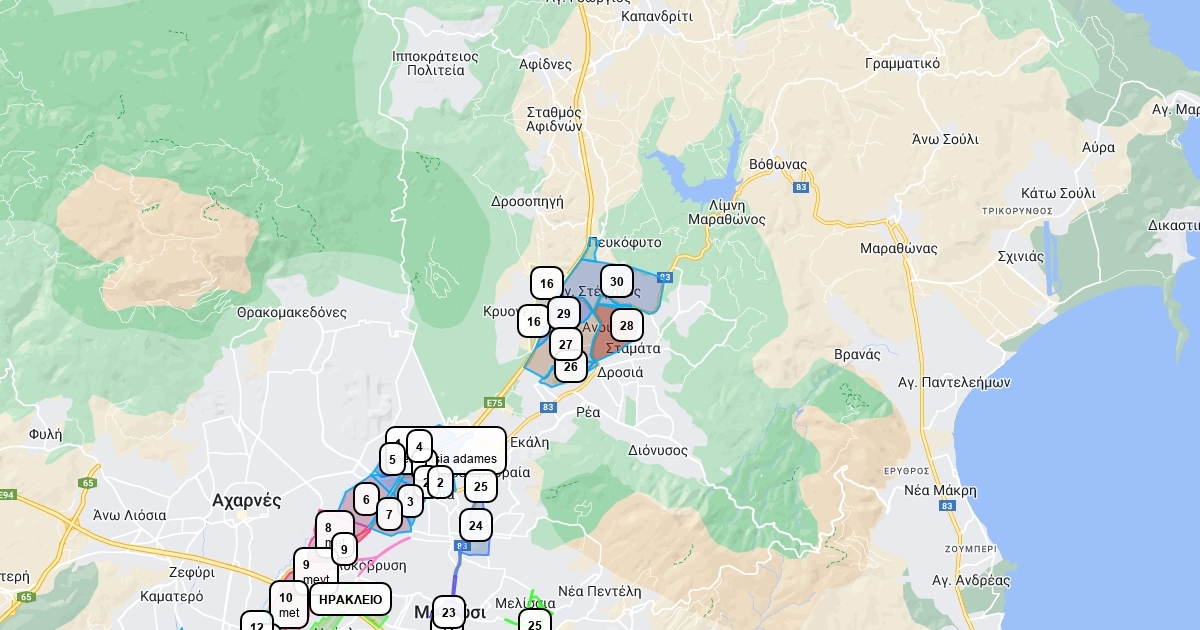Open the marker numbered 23
The width and height of the screenshot is (1200, 630).
pos(449,612)
